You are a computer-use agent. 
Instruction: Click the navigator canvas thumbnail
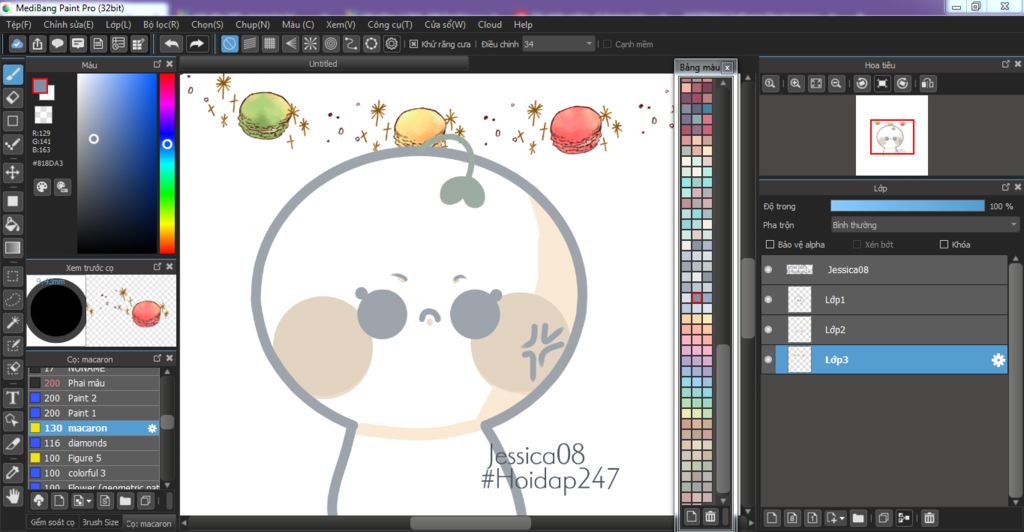tap(891, 136)
